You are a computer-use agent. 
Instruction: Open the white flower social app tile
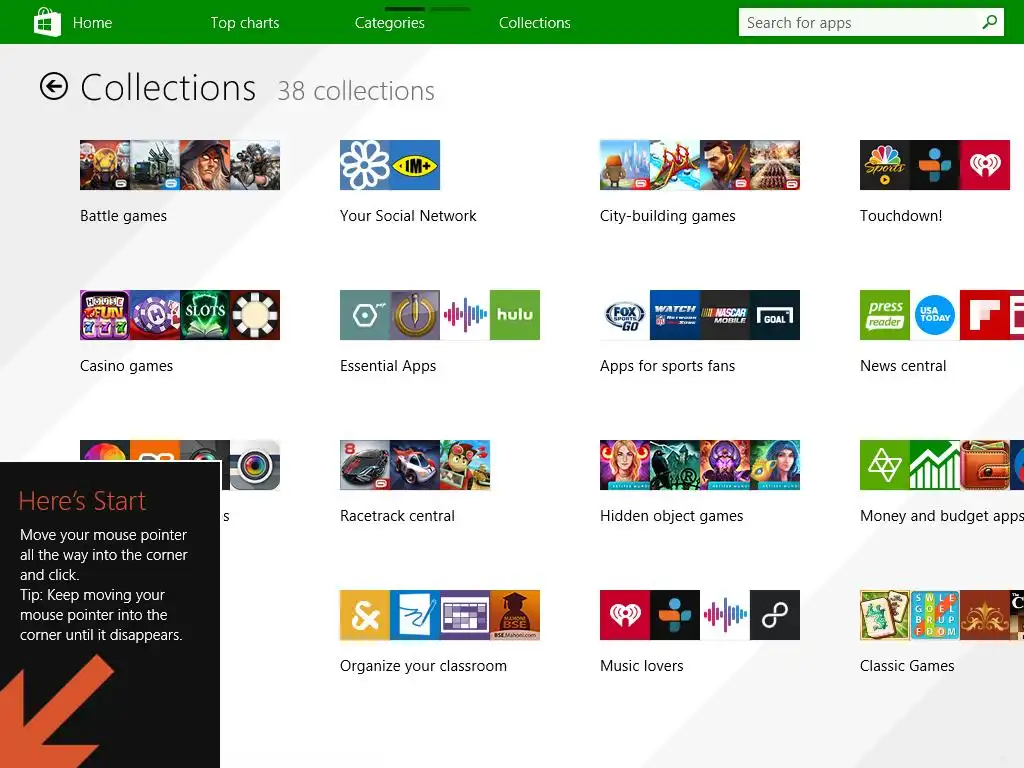(x=365, y=165)
